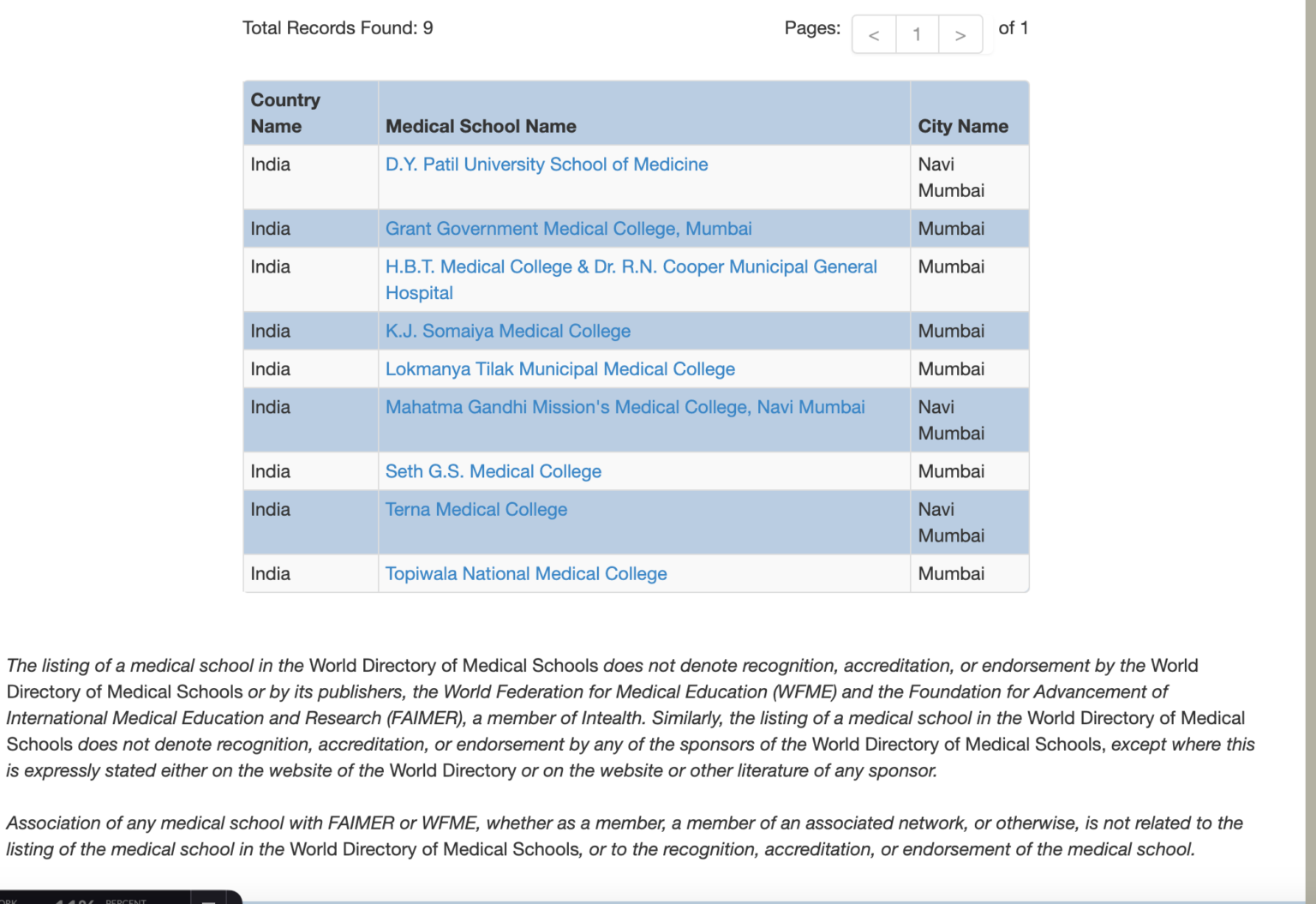The image size is (1316, 904).
Task: Sort by the Medical School Name column header
Action: pyautogui.click(x=480, y=126)
